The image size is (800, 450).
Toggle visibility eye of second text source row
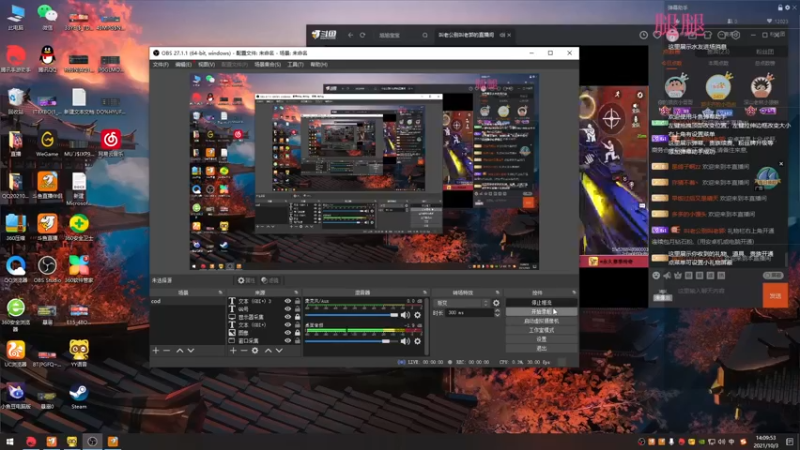tap(288, 309)
